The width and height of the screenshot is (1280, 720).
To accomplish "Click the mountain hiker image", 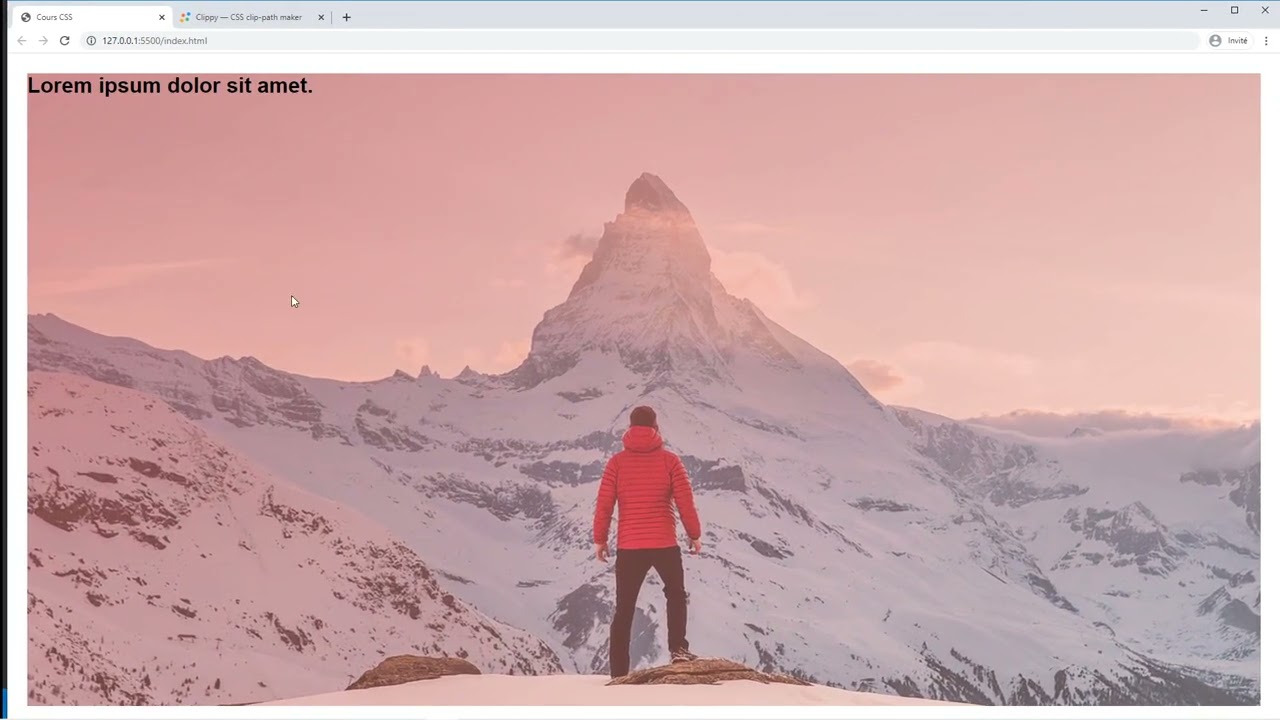I will (x=643, y=390).
